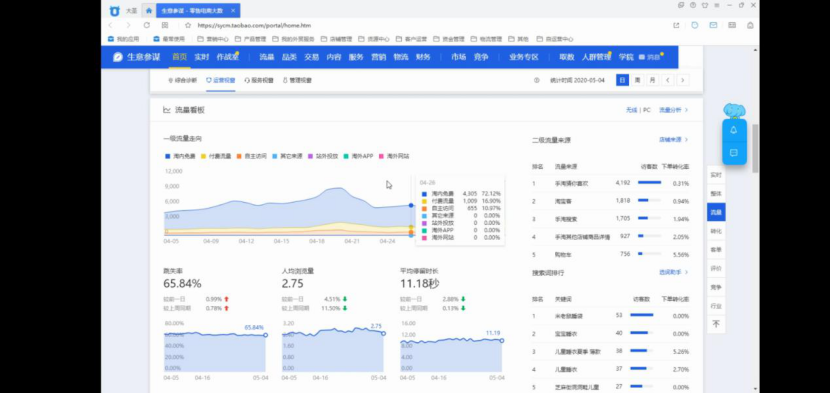Click the PC traffic view link
The height and width of the screenshot is (394, 830).
click(646, 110)
